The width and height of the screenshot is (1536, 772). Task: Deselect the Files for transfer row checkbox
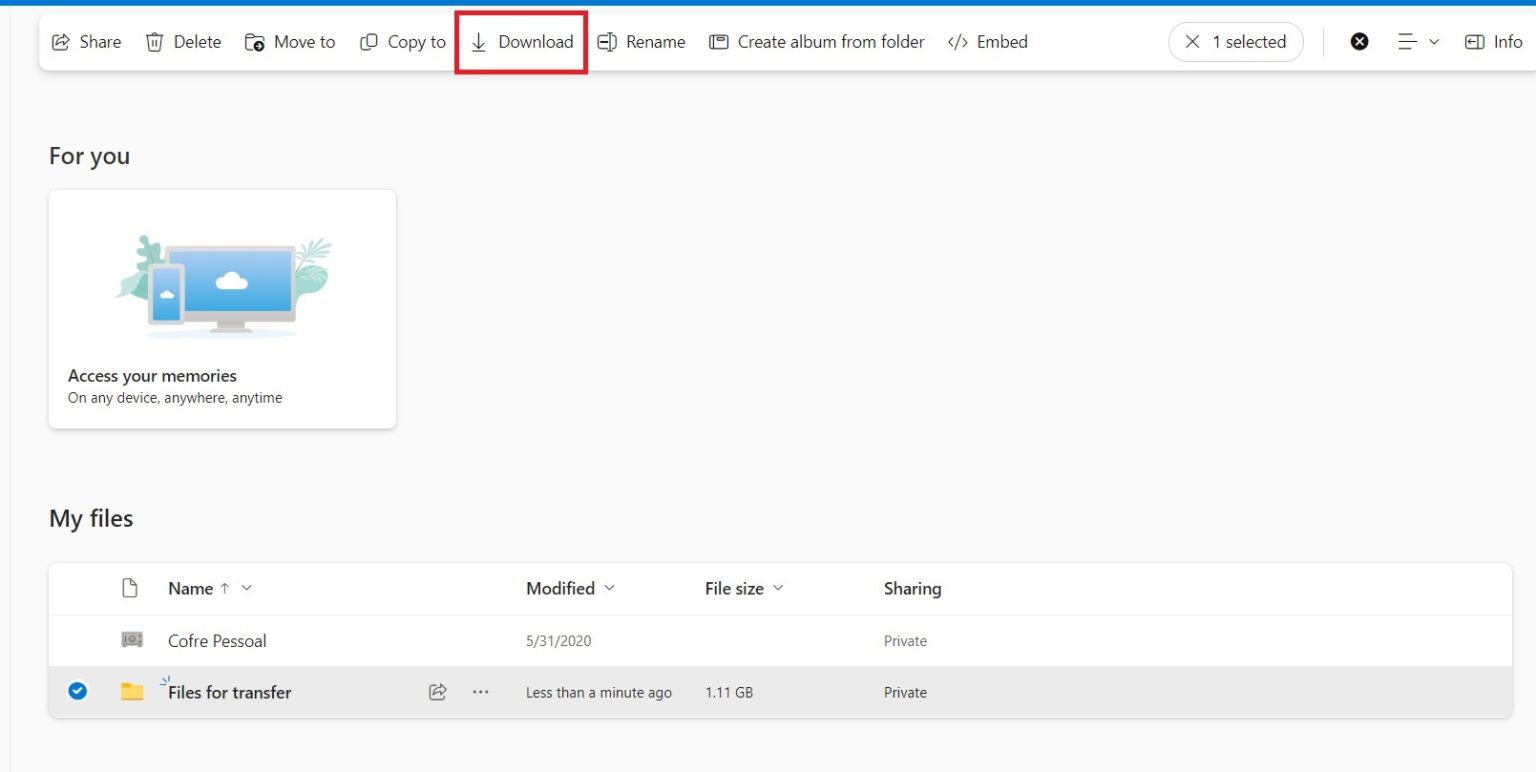77,691
